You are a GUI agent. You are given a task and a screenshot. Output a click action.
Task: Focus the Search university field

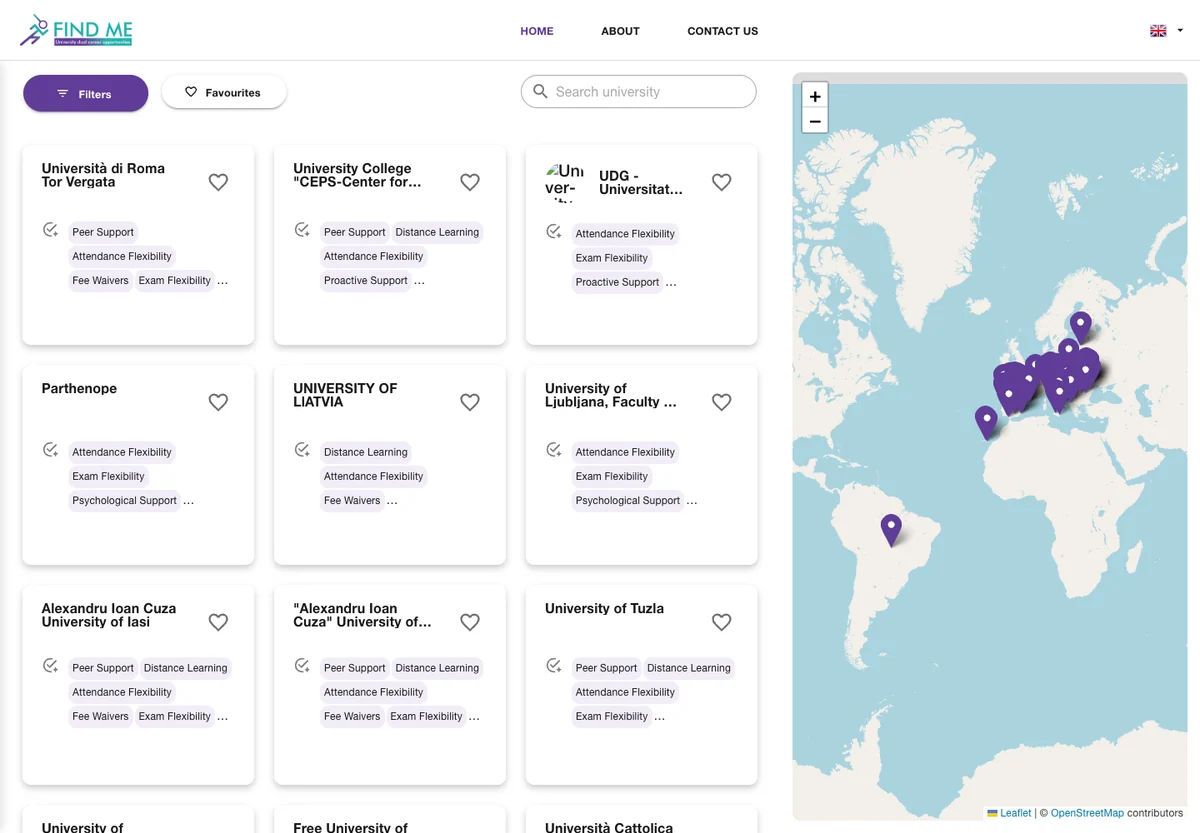639,91
